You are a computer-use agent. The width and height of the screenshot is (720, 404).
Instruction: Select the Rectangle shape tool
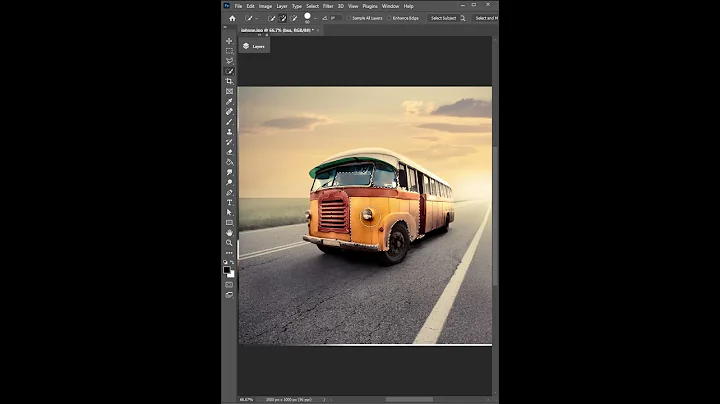[x=229, y=223]
